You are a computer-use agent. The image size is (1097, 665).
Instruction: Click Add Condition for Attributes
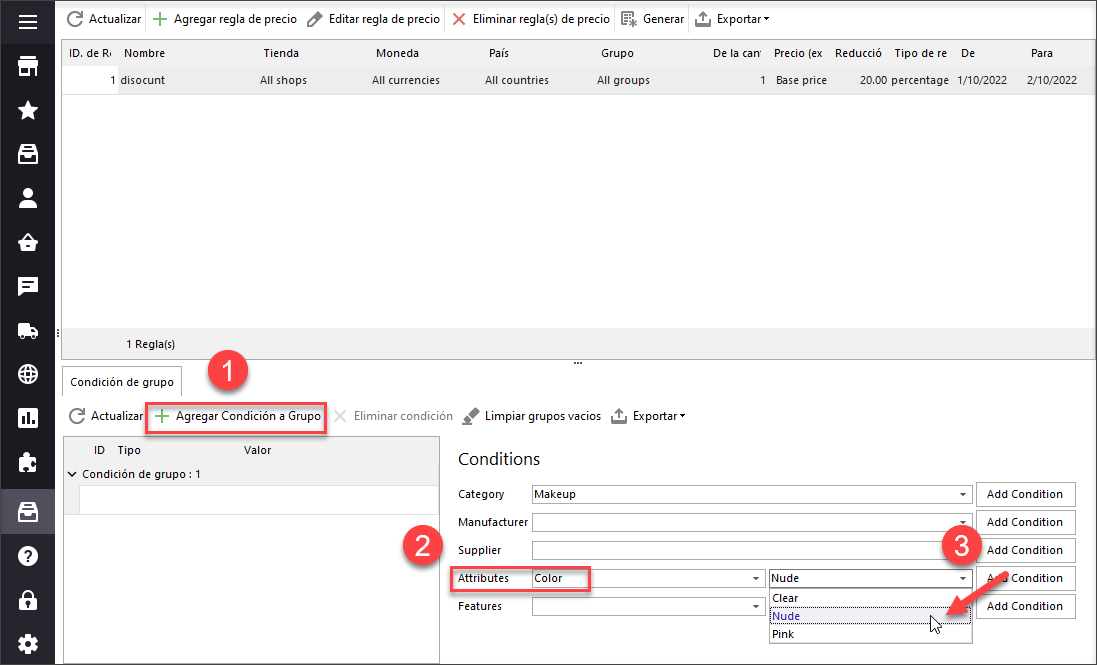(1025, 578)
